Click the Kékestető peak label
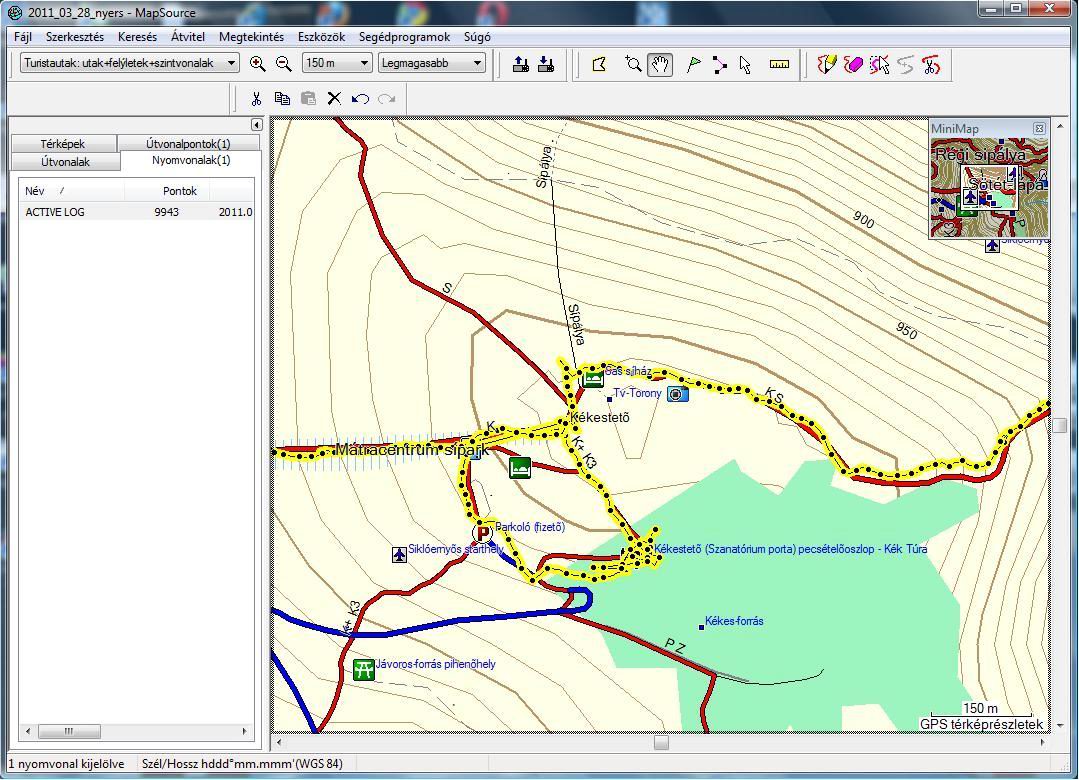The height and width of the screenshot is (780, 1079). click(600, 417)
